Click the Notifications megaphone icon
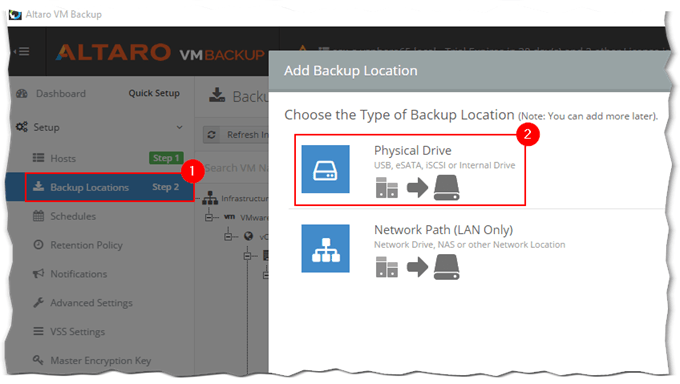 [39, 273]
